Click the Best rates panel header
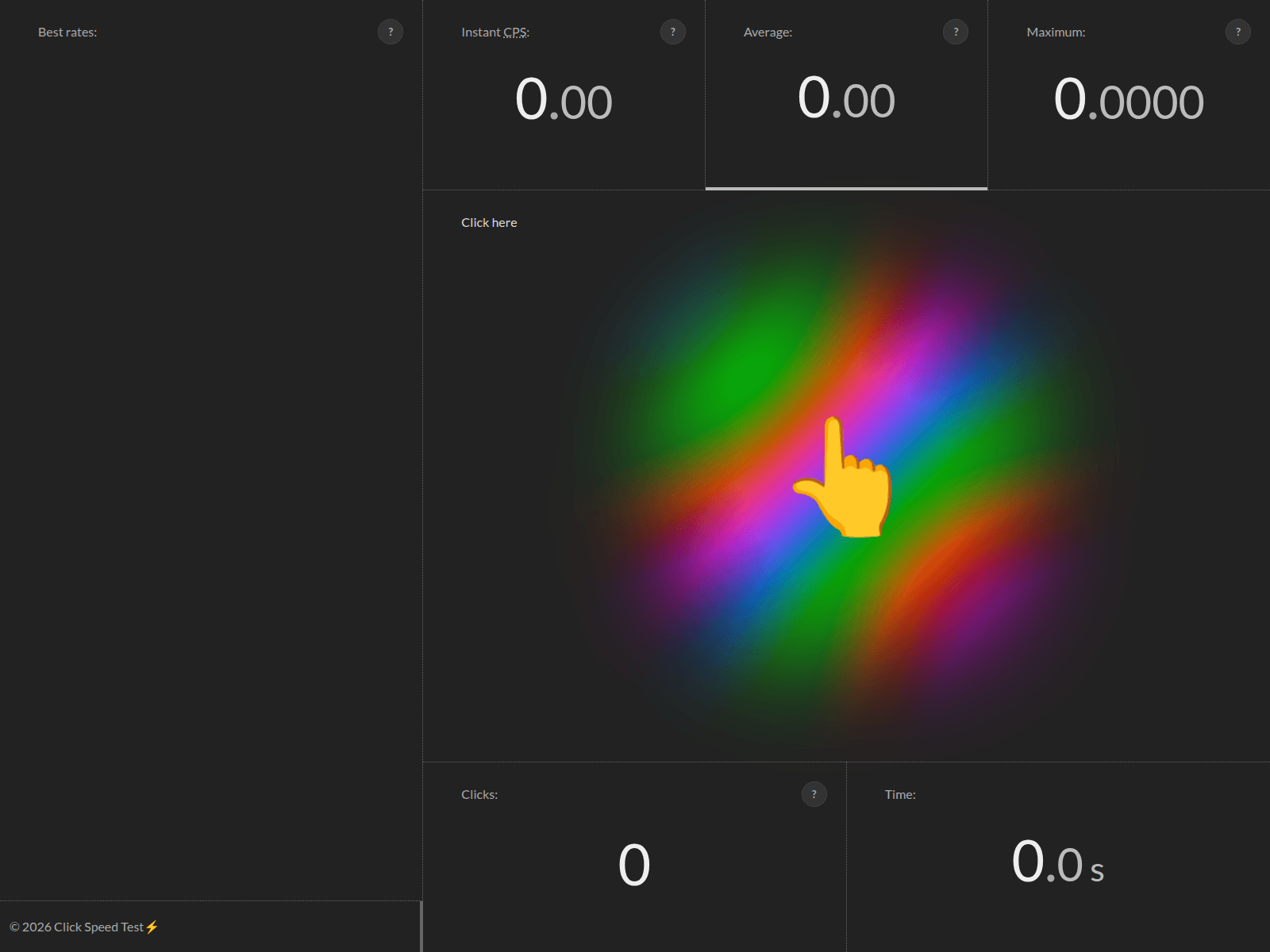The height and width of the screenshot is (952, 1270). [x=68, y=32]
